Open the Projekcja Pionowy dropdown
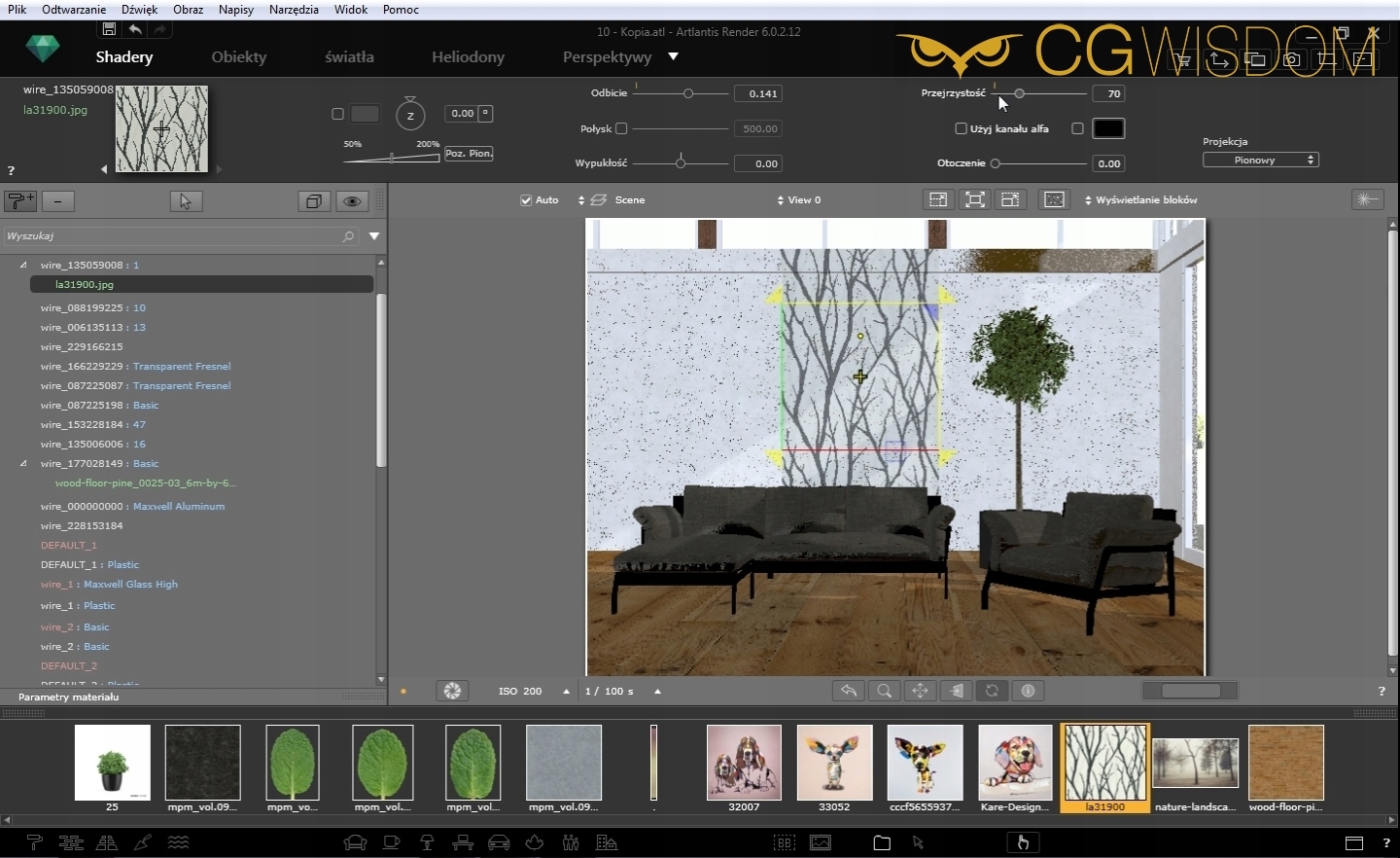This screenshot has height=858, width=1400. click(x=1260, y=160)
